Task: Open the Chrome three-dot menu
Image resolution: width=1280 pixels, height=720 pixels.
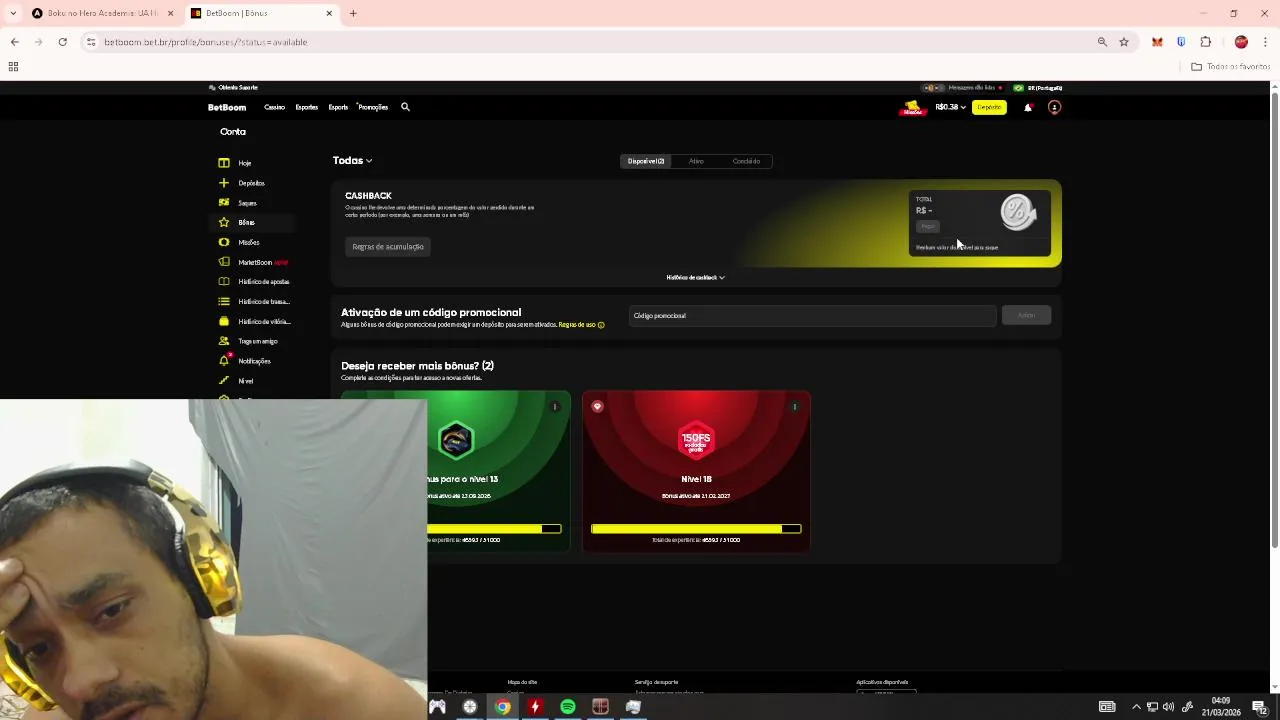Action: tap(1265, 42)
